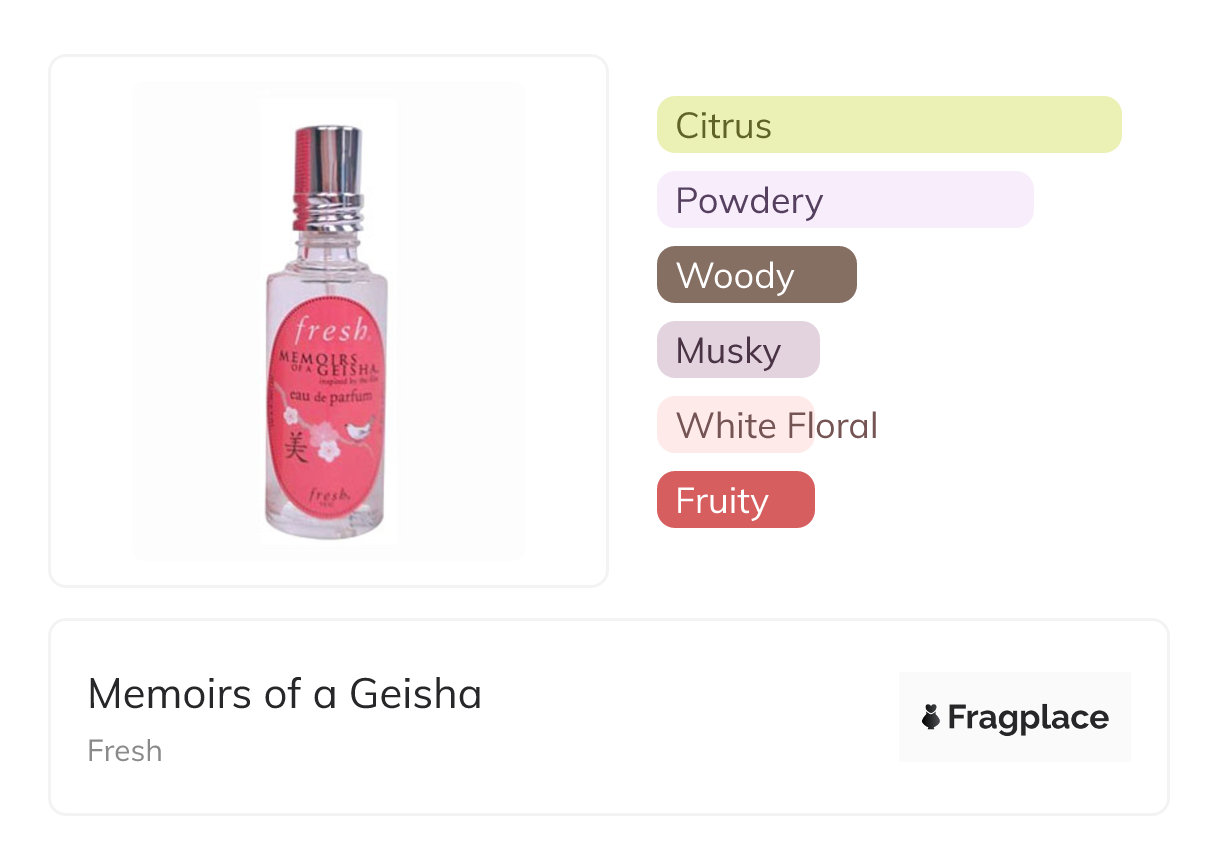Click the cursive 'fresh' logo on the bottle
This screenshot has height=864, width=1218.
332,331
